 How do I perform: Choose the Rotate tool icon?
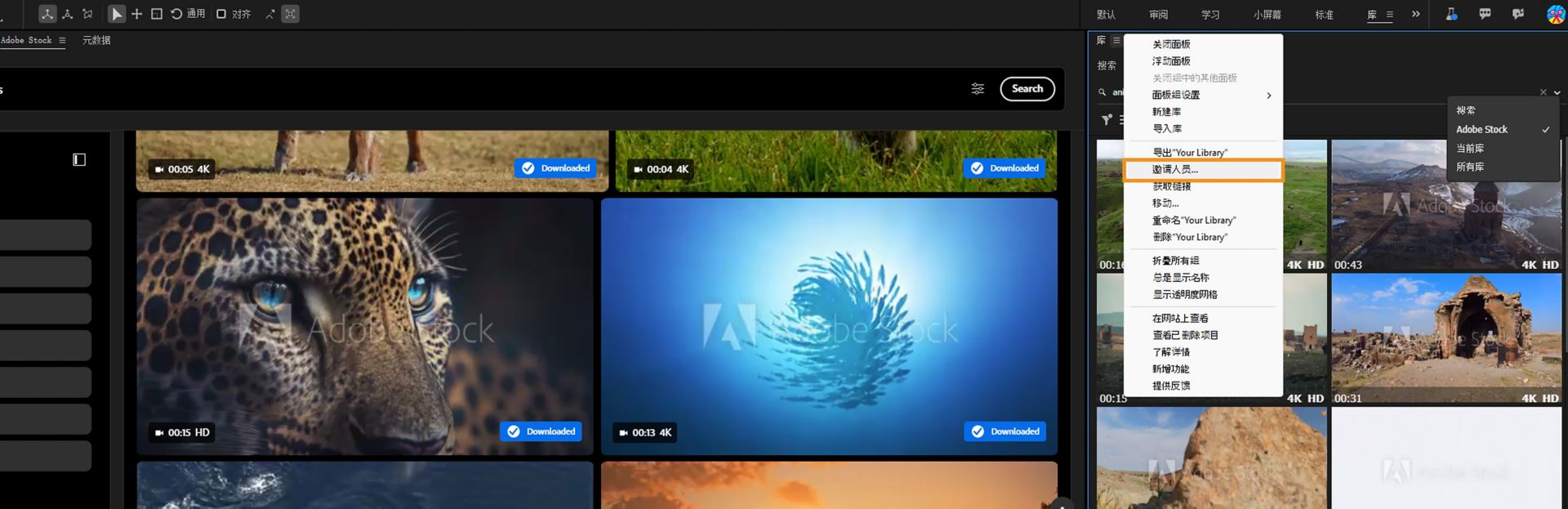(x=176, y=14)
